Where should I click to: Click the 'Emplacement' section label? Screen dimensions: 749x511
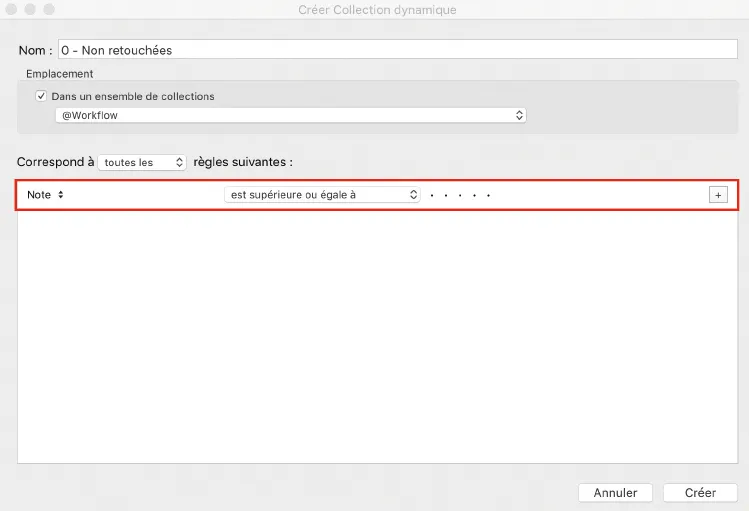59,74
